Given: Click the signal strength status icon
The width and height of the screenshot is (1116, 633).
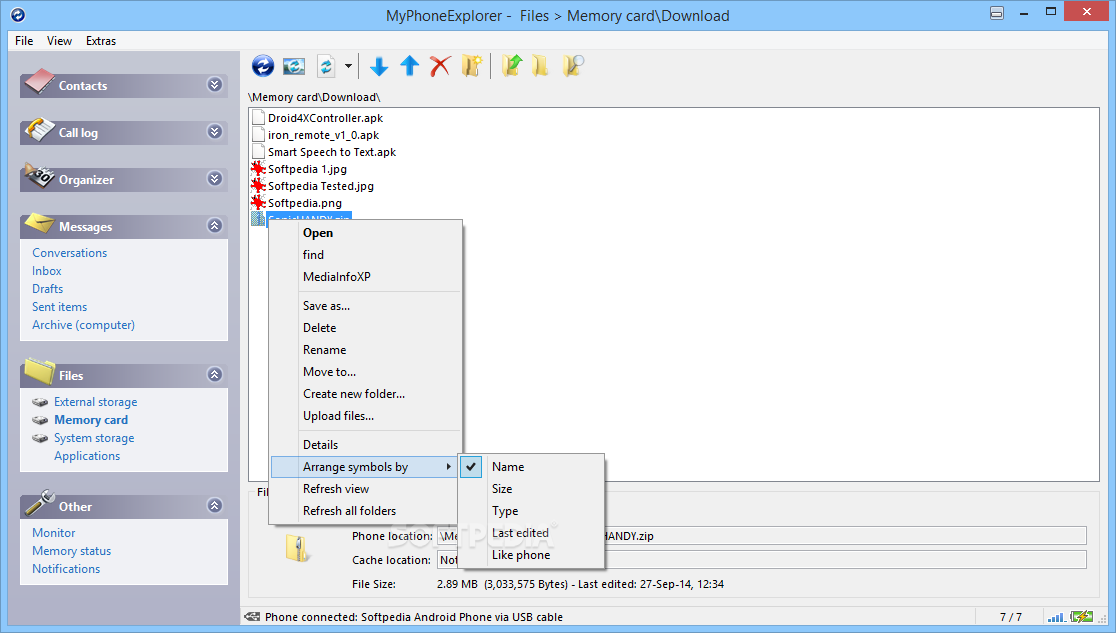Looking at the screenshot, I should pos(1056,617).
